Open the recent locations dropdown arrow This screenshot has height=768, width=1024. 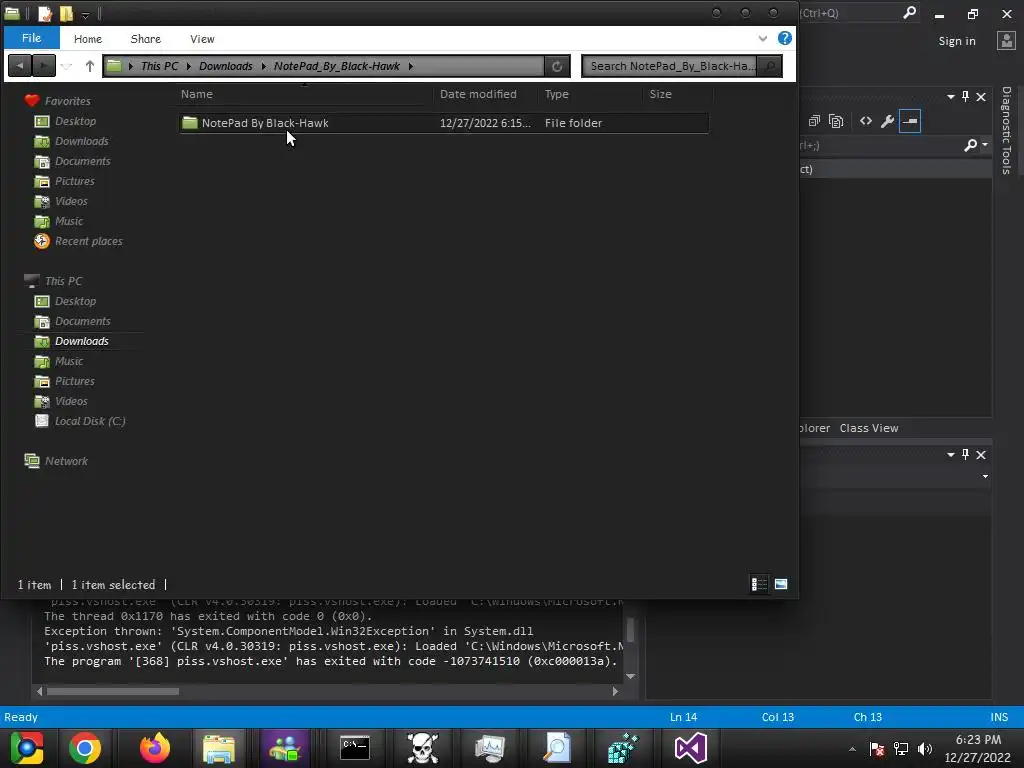[67, 66]
